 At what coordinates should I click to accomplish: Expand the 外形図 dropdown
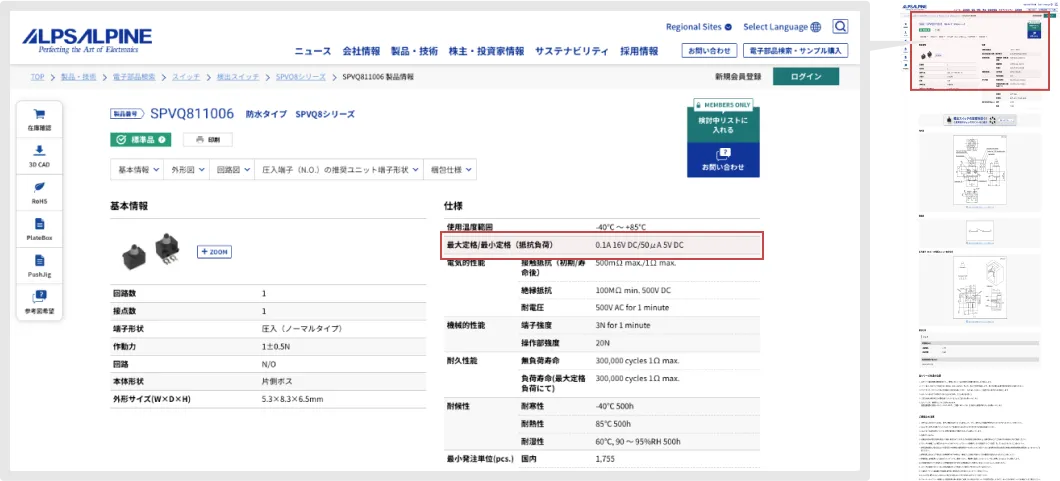click(187, 170)
